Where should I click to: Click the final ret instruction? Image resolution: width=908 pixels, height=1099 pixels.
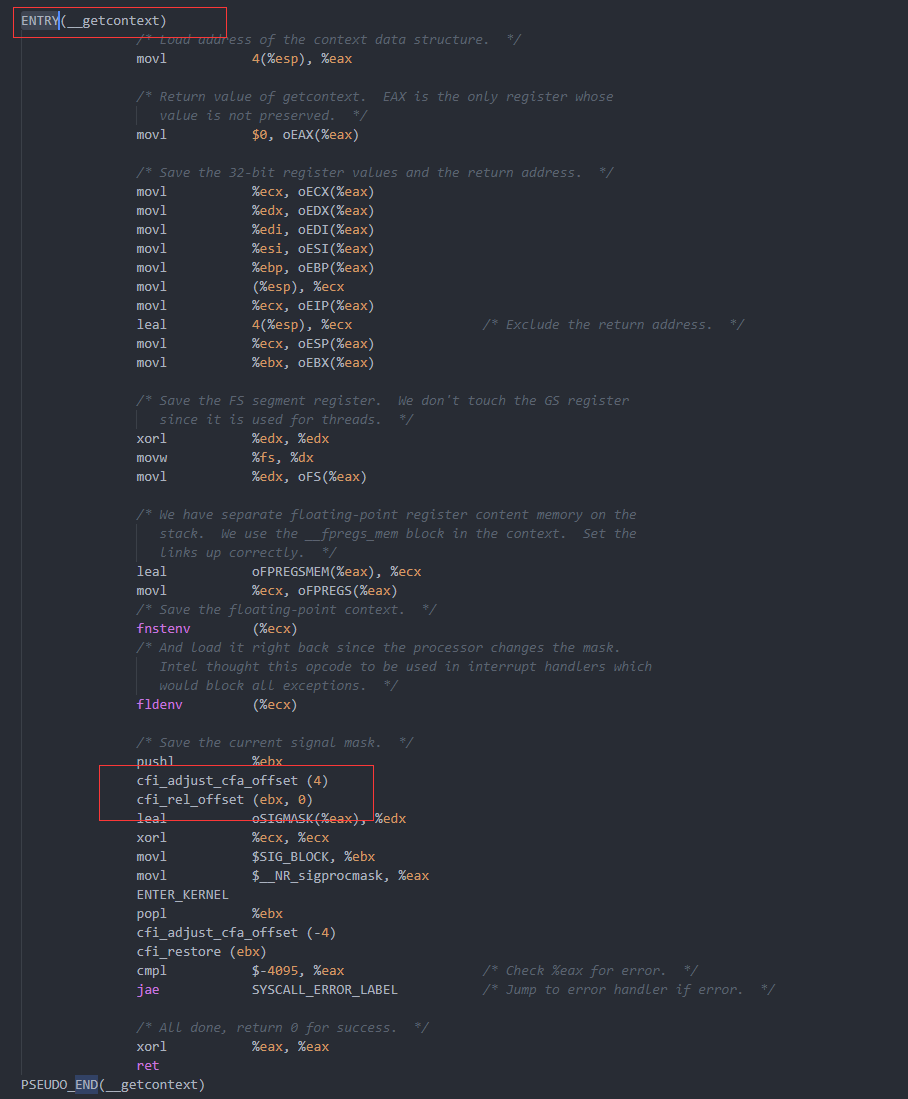coord(148,1065)
